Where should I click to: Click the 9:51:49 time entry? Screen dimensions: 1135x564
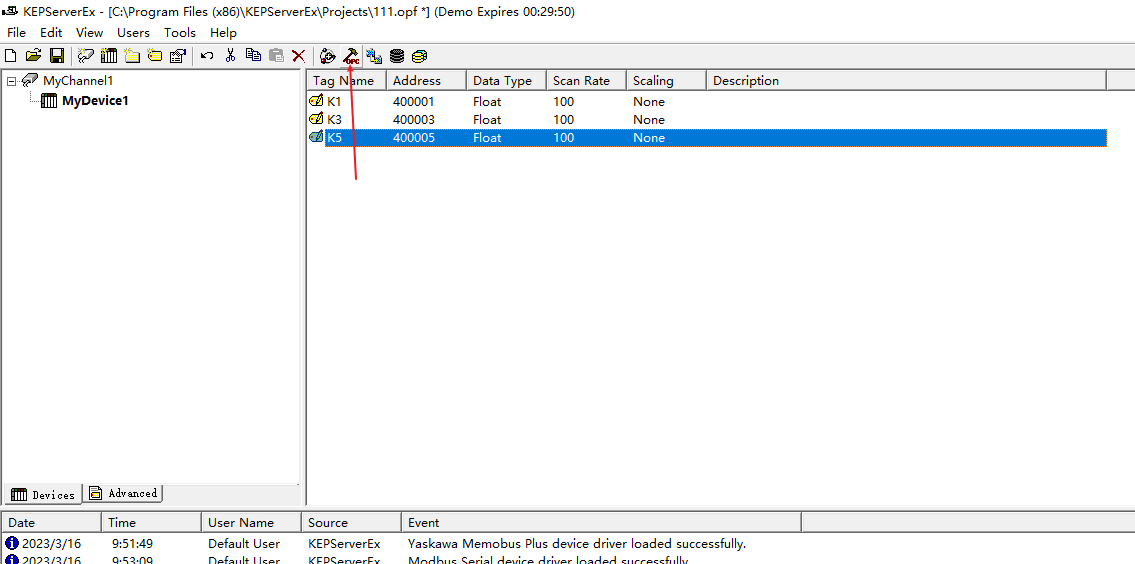(132, 543)
